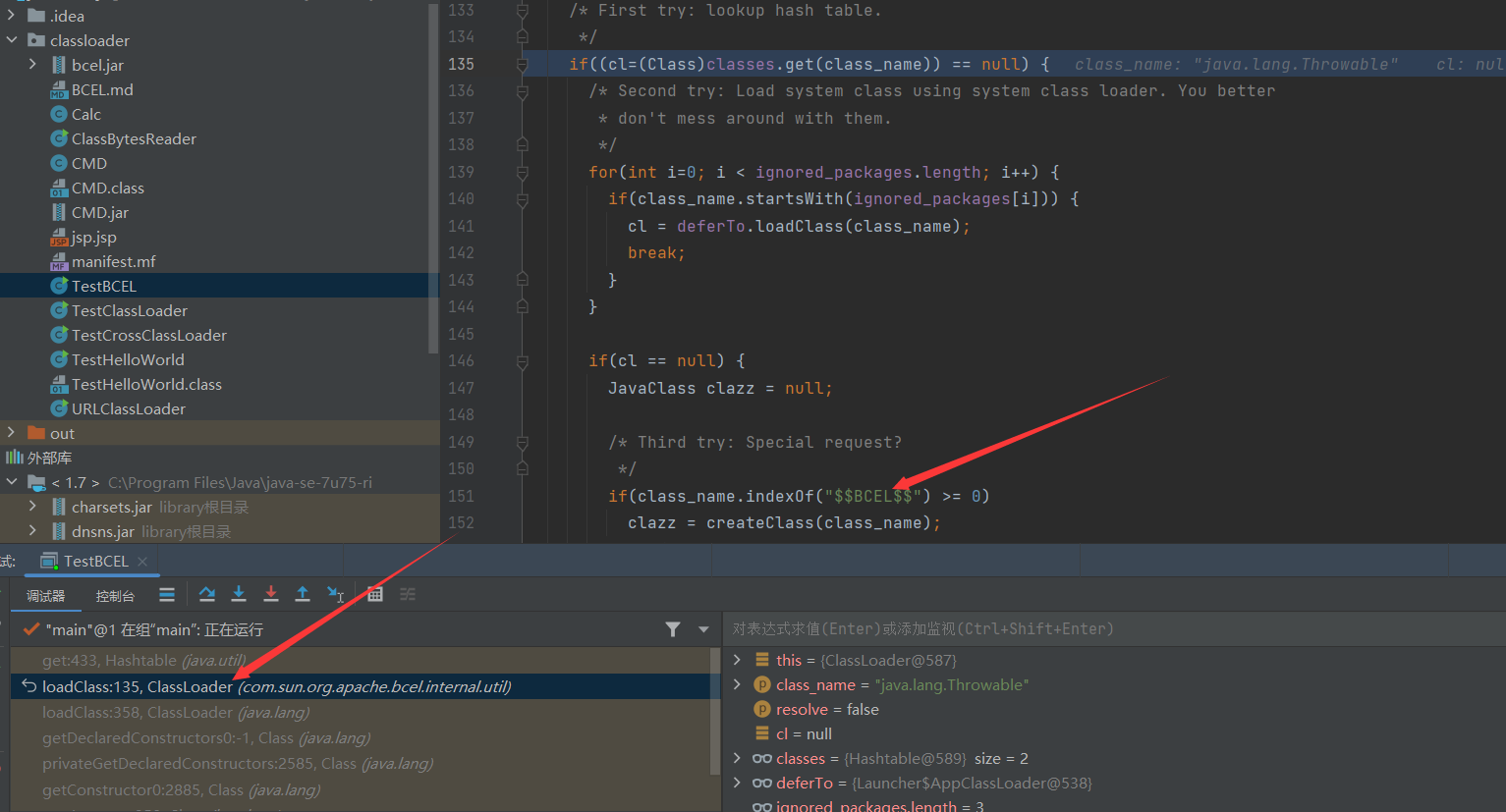Click the evaluate expression input field
The height and width of the screenshot is (812, 1506).
coord(1110,628)
